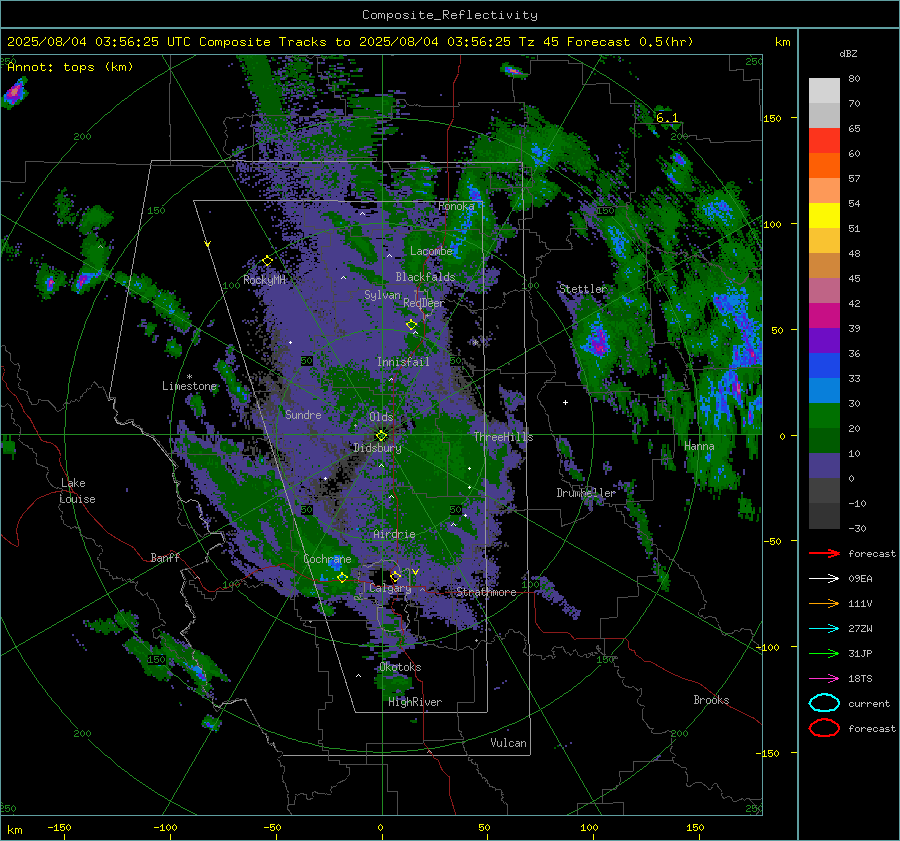
Task: Click the Airdrie label
Action: click(394, 534)
